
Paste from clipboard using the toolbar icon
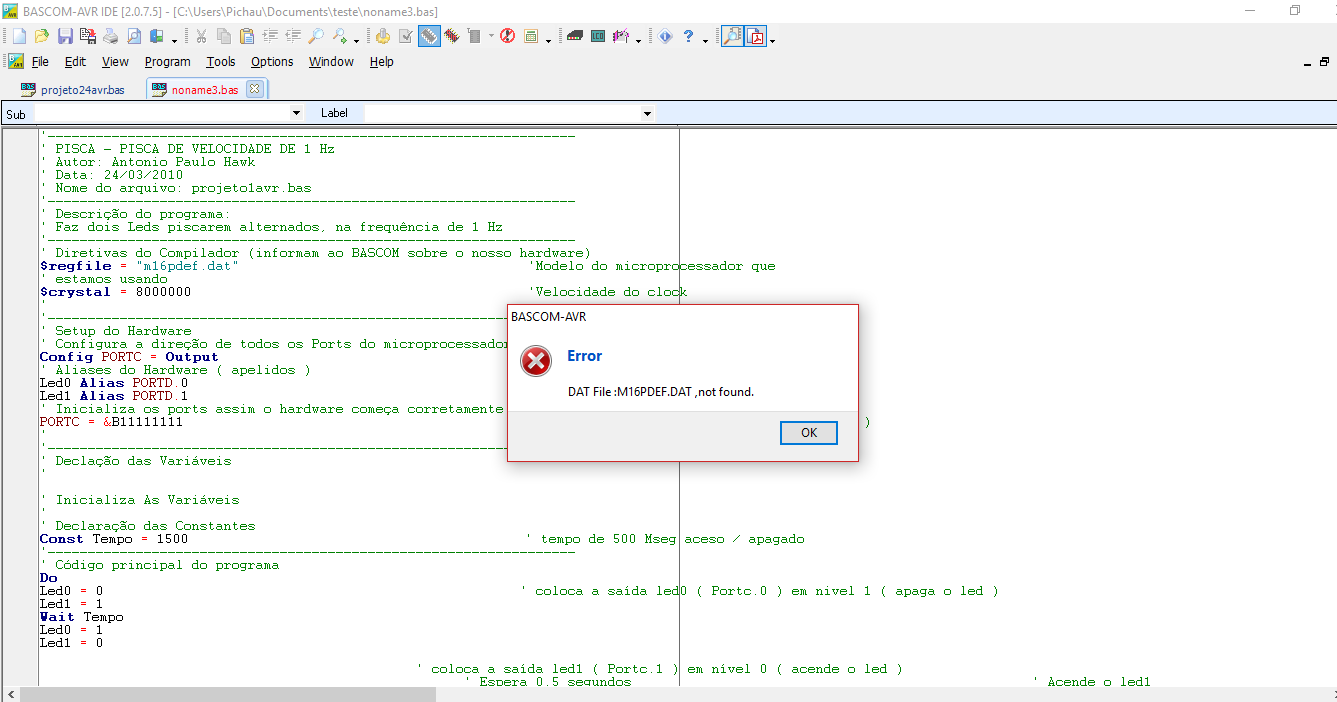coord(247,36)
